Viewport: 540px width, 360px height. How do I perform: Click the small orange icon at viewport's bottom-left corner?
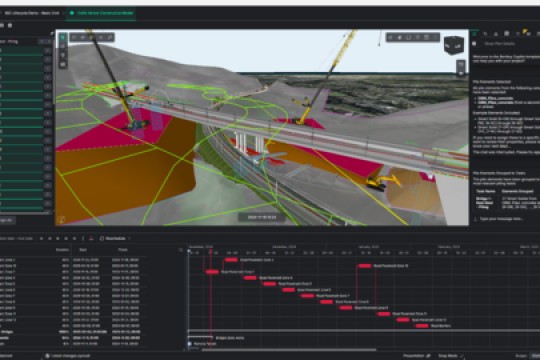[62, 220]
